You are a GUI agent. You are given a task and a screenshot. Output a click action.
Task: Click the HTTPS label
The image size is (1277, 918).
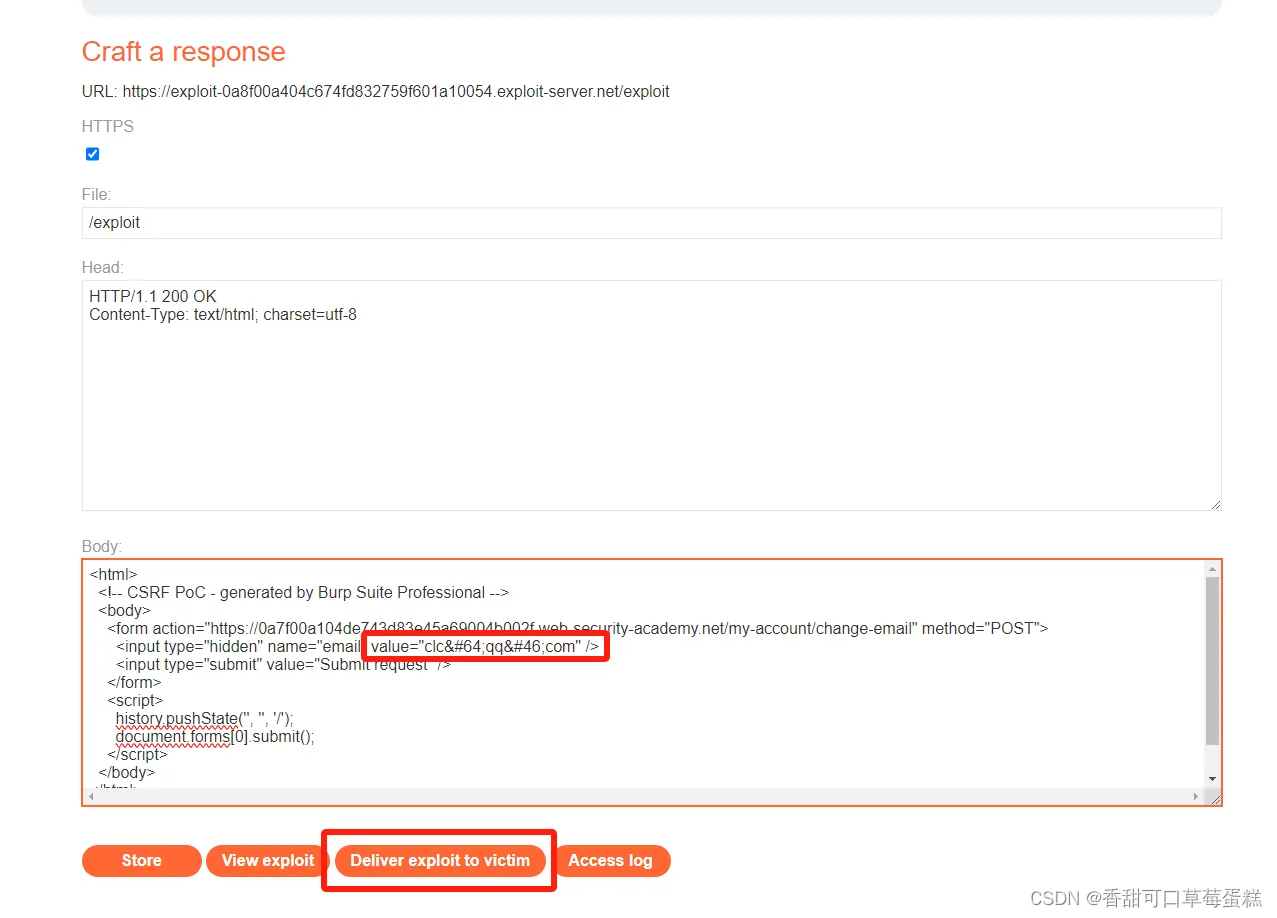108,126
